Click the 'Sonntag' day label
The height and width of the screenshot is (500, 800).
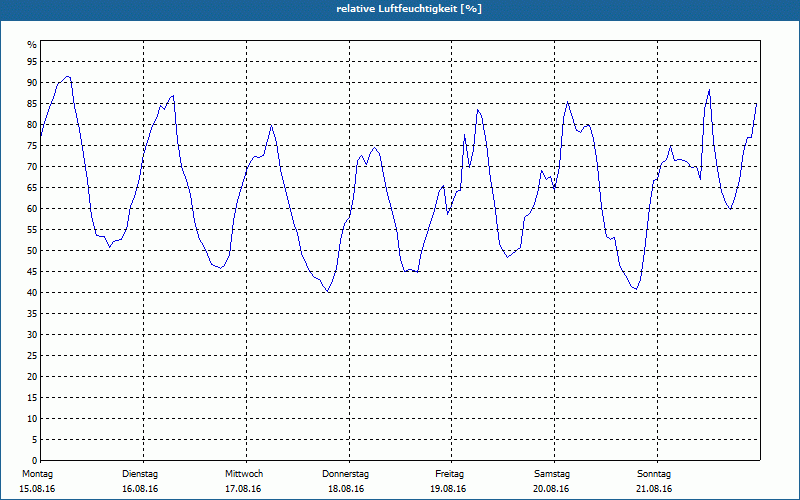[x=654, y=474]
